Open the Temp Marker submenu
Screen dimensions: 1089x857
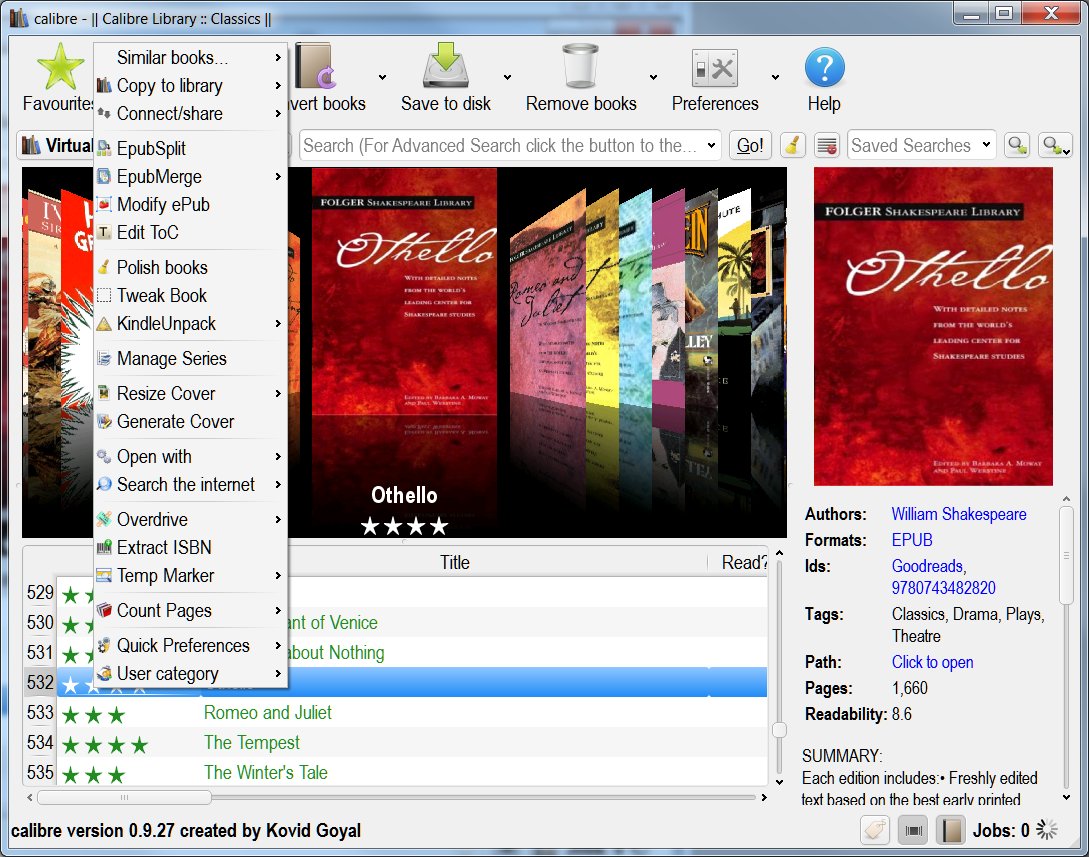click(190, 575)
